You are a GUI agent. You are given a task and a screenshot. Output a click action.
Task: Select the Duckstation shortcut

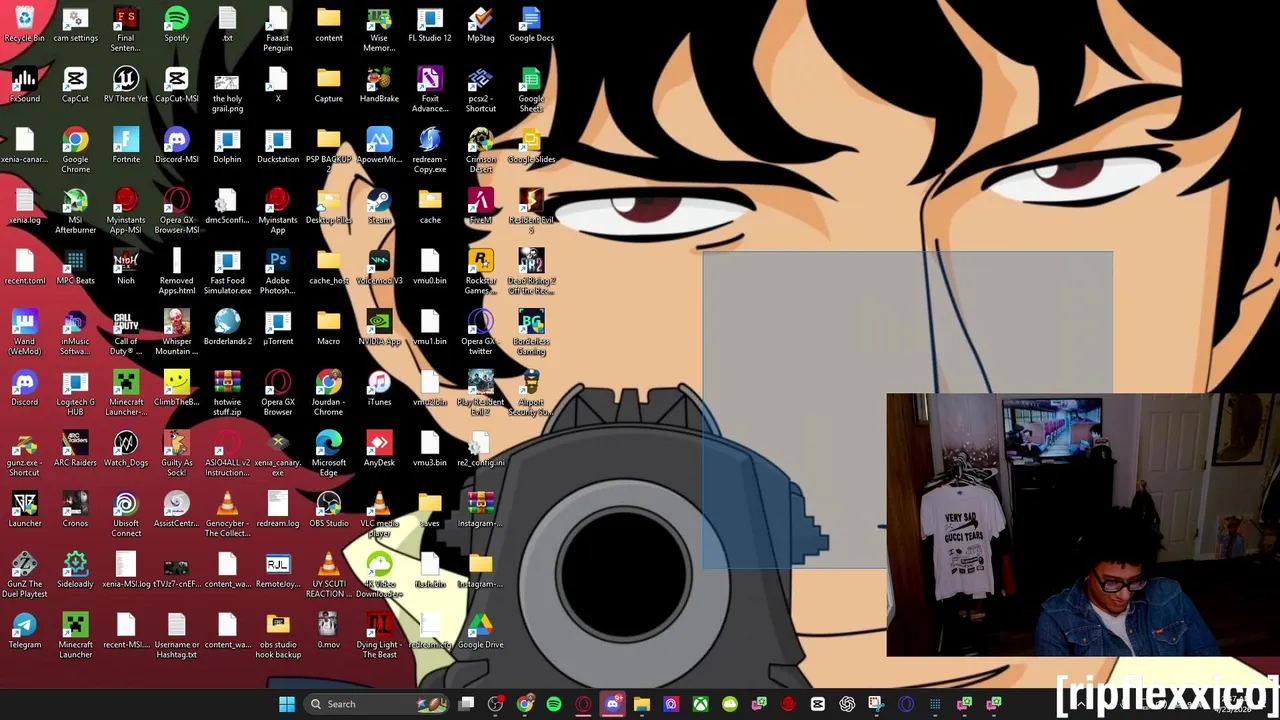click(278, 146)
